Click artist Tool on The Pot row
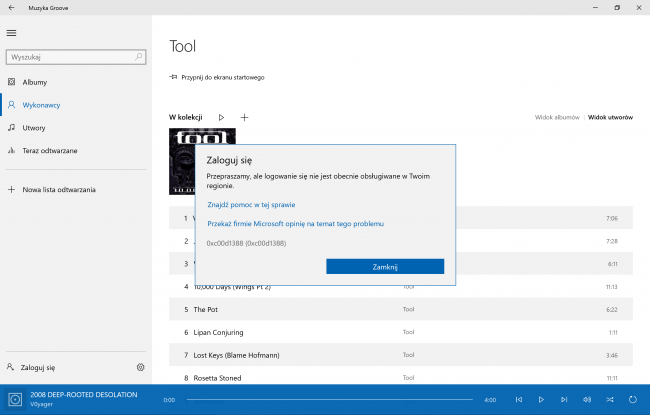650x415 pixels. coord(408,309)
